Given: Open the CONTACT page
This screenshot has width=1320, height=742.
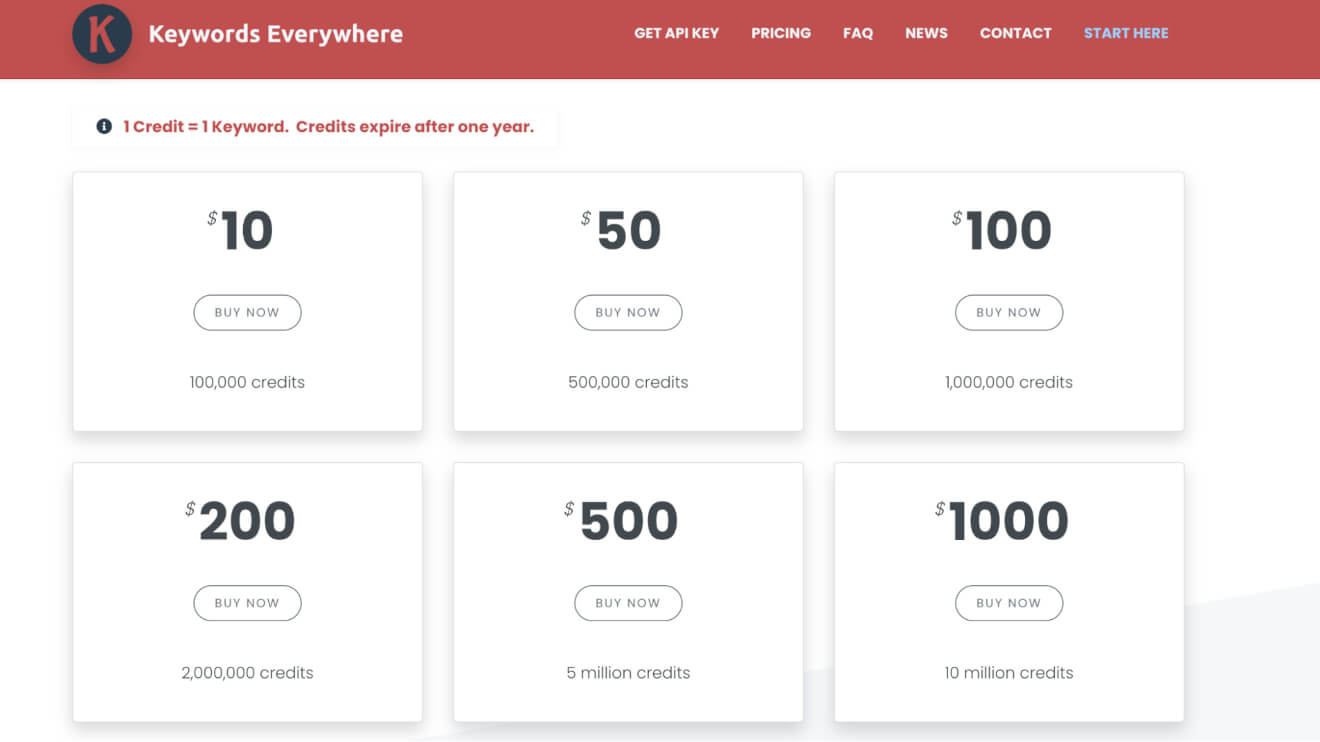Looking at the screenshot, I should pyautogui.click(x=1016, y=33).
